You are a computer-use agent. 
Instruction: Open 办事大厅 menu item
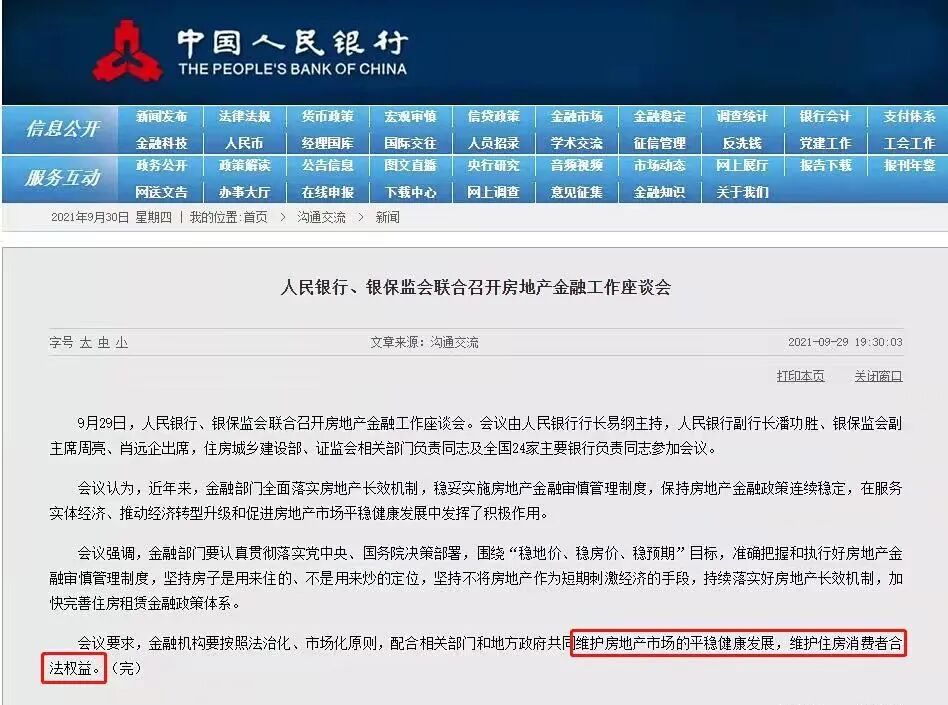244,192
